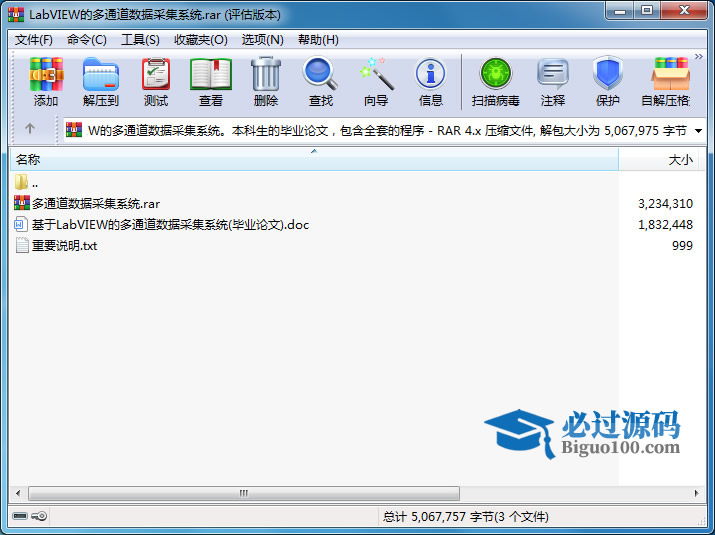715x535 pixels.
Task: Click the Word document icon of .doc file
Action: 21,224
